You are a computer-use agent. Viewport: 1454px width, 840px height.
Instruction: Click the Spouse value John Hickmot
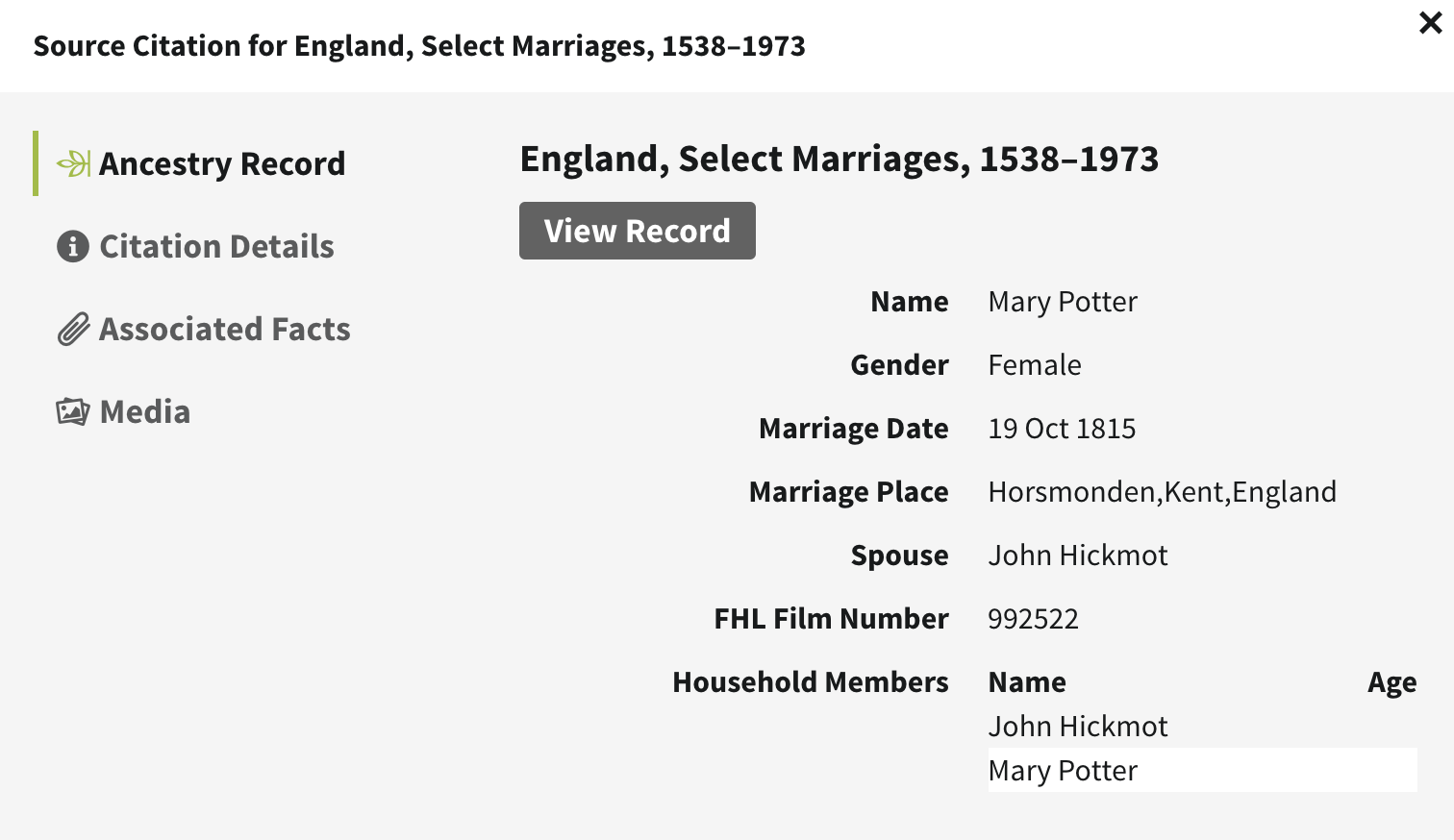click(x=1077, y=556)
